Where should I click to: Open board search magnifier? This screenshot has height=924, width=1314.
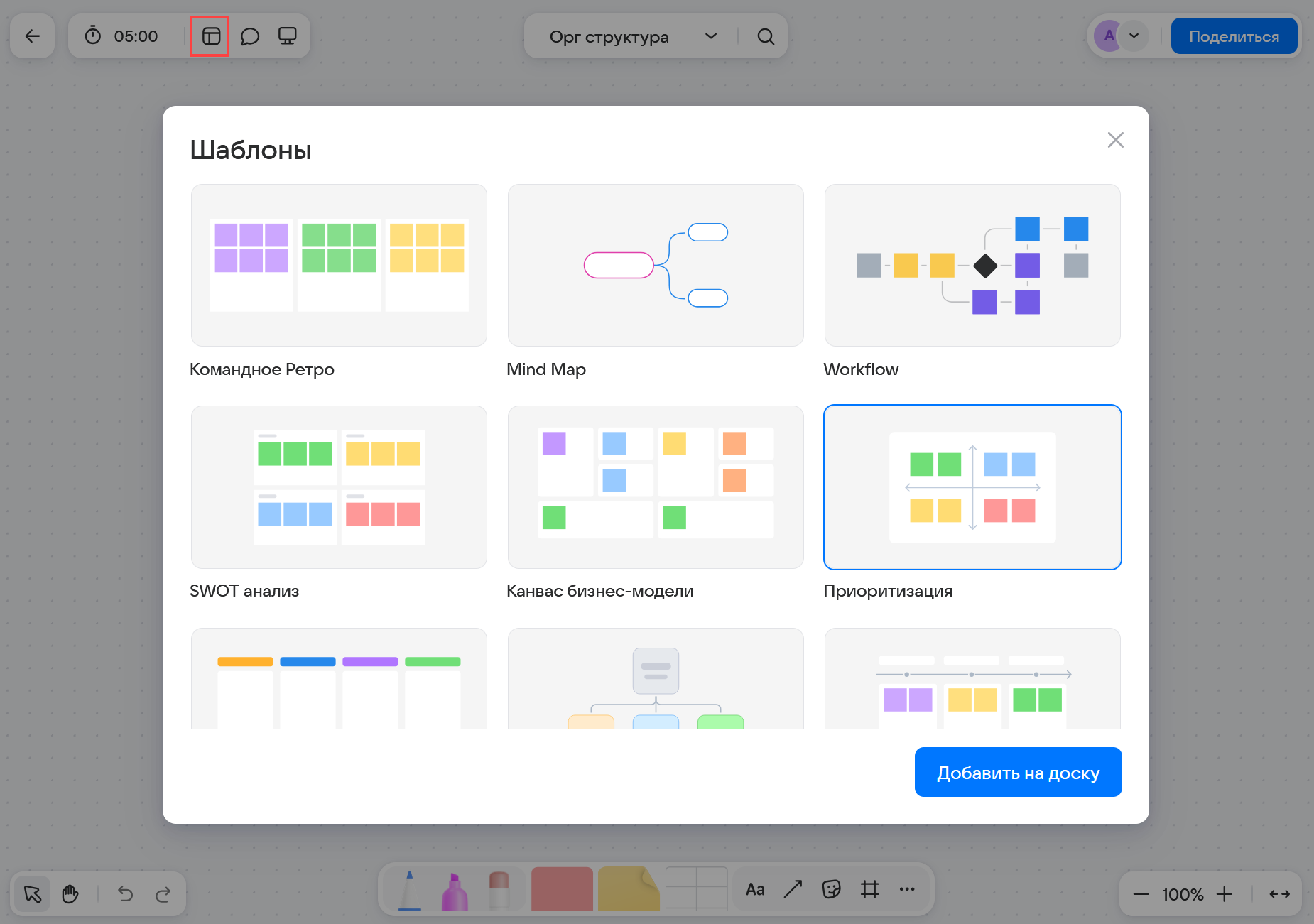click(765, 36)
